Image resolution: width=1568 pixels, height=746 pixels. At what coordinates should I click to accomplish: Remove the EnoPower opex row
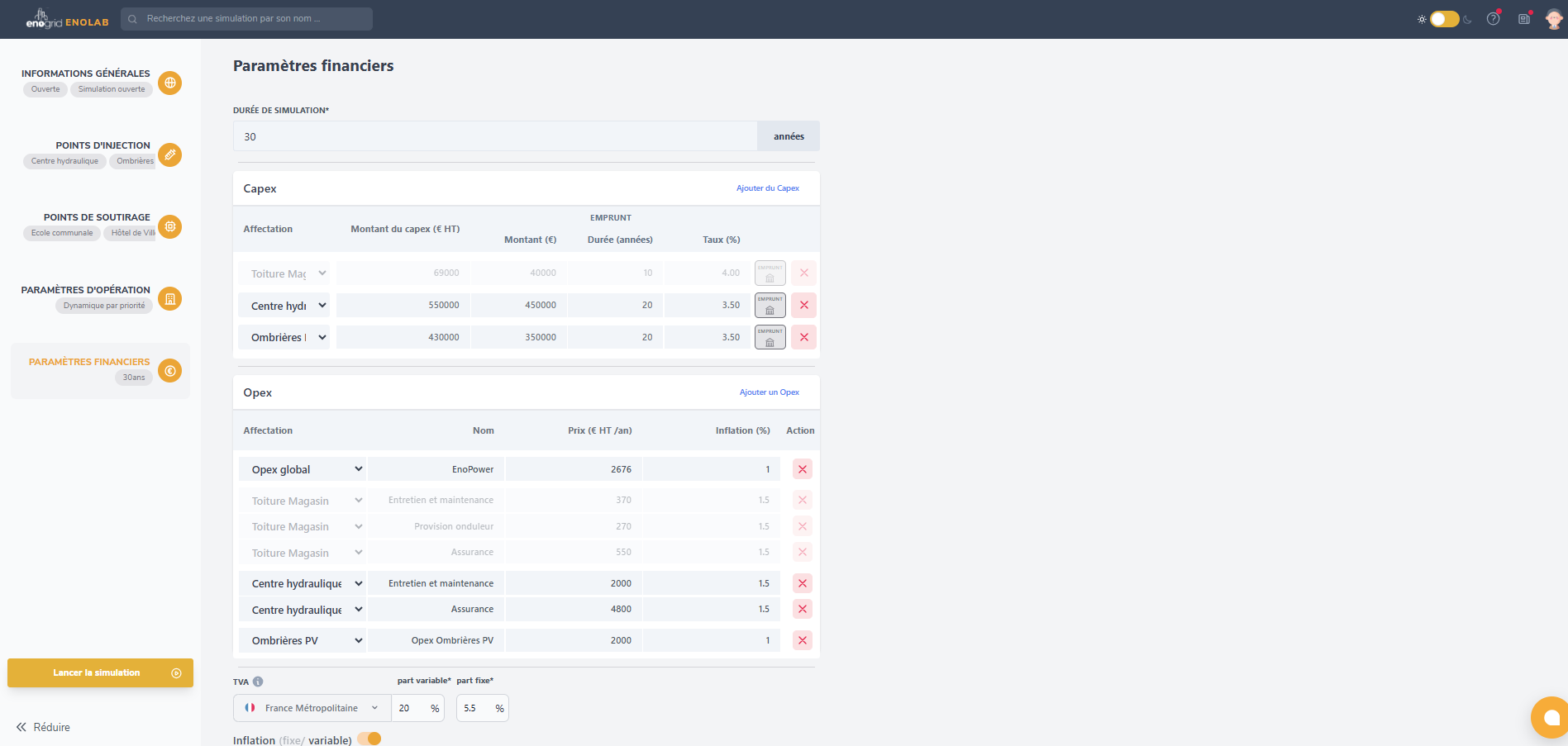point(802,469)
